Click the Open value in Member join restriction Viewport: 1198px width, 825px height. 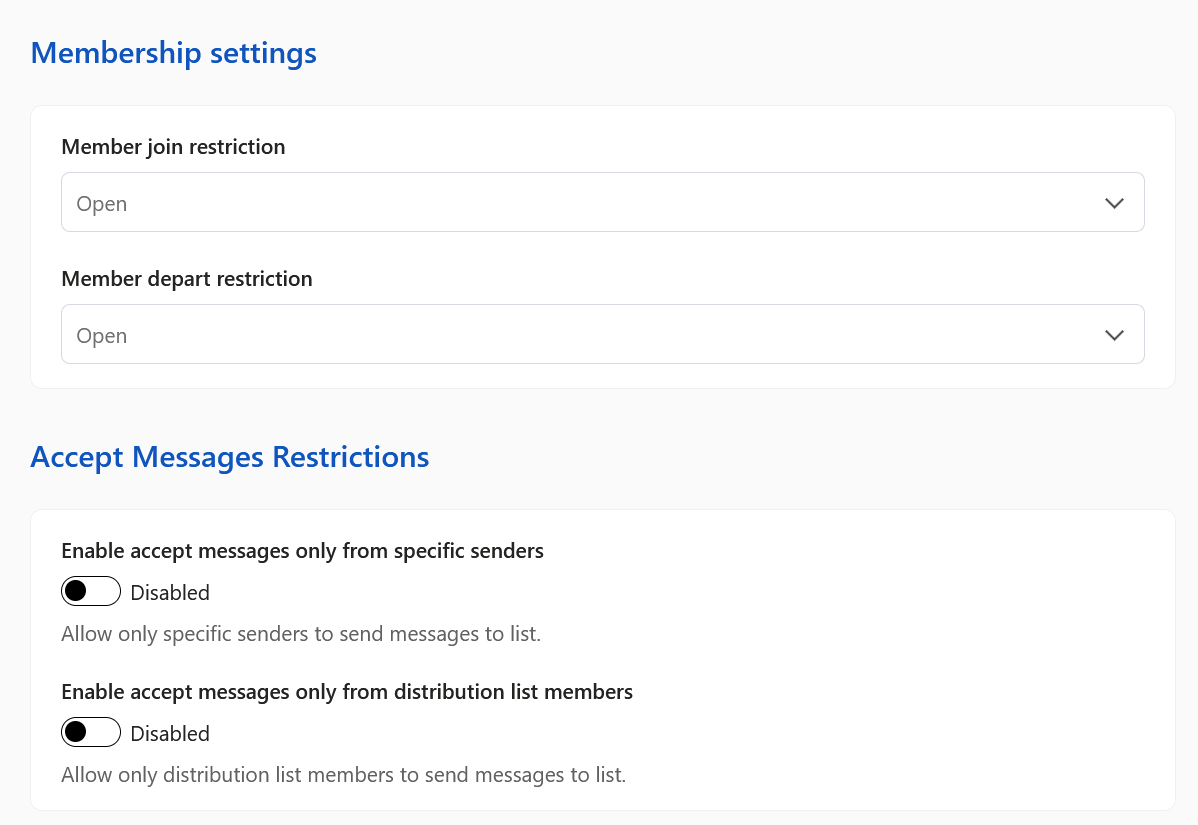[101, 203]
